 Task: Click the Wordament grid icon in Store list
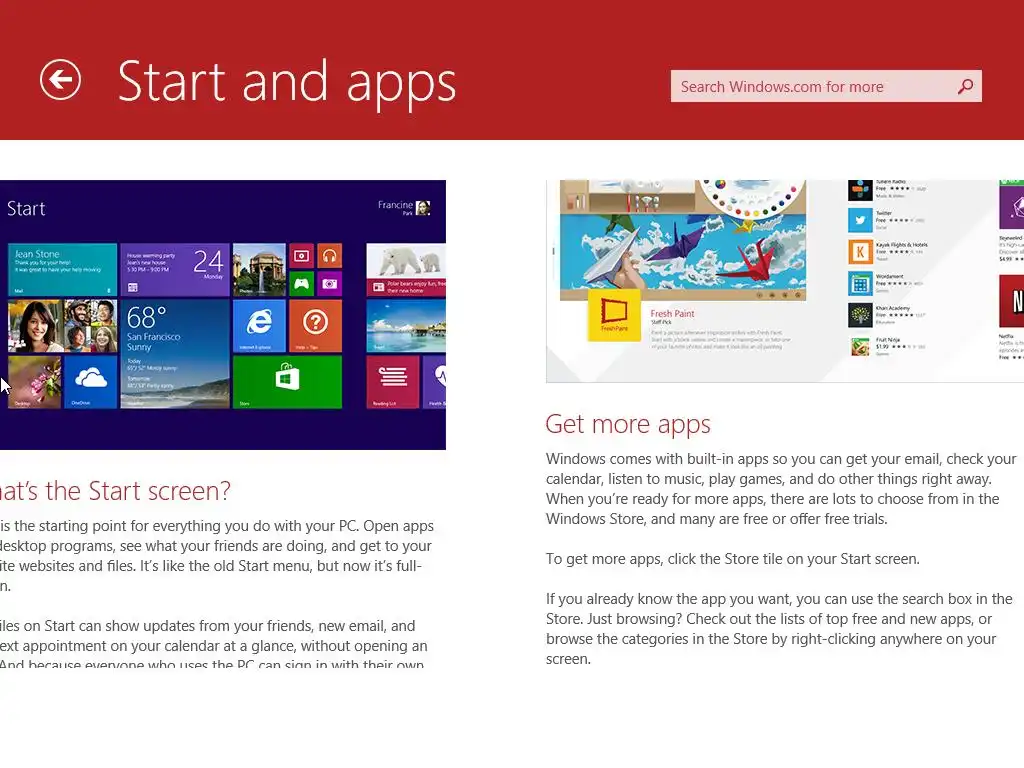click(x=860, y=283)
